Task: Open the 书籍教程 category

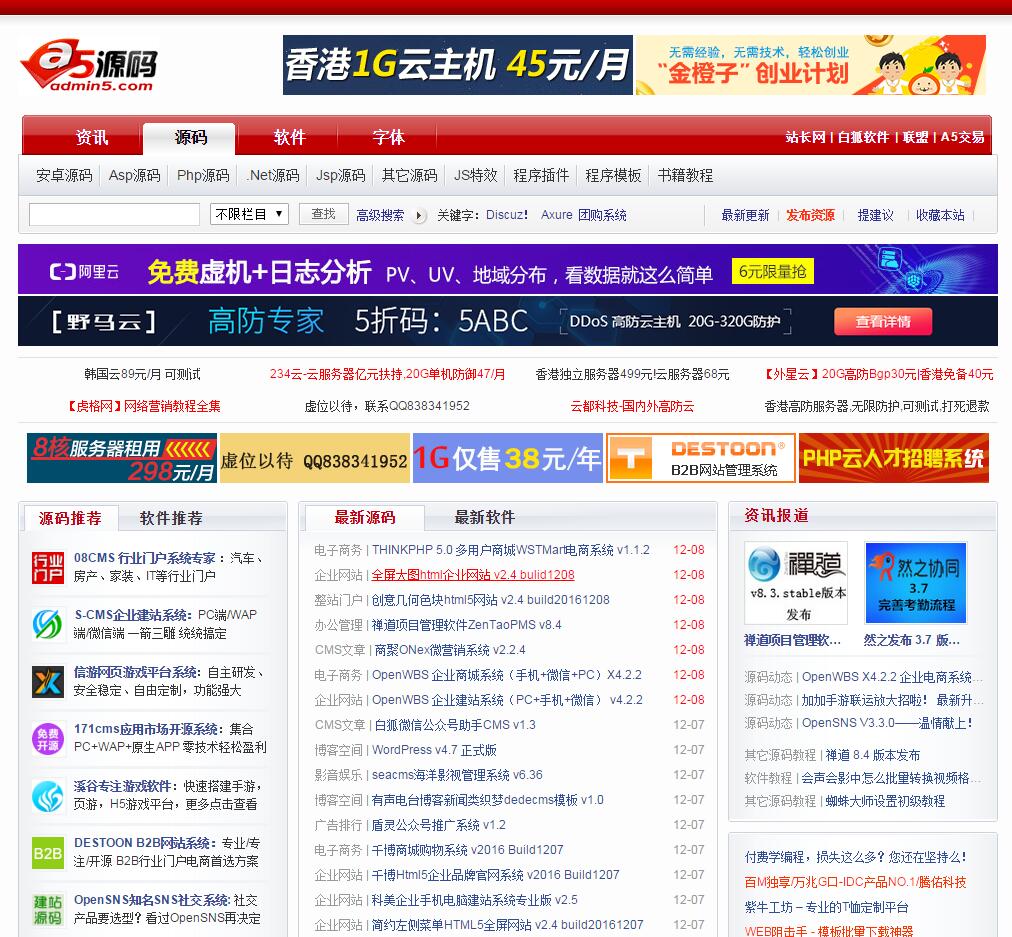Action: 685,176
